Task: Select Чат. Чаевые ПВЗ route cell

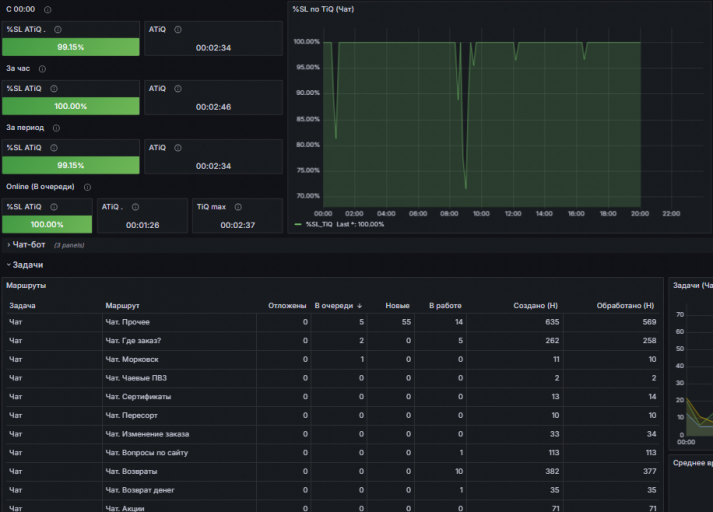Action: (179, 378)
